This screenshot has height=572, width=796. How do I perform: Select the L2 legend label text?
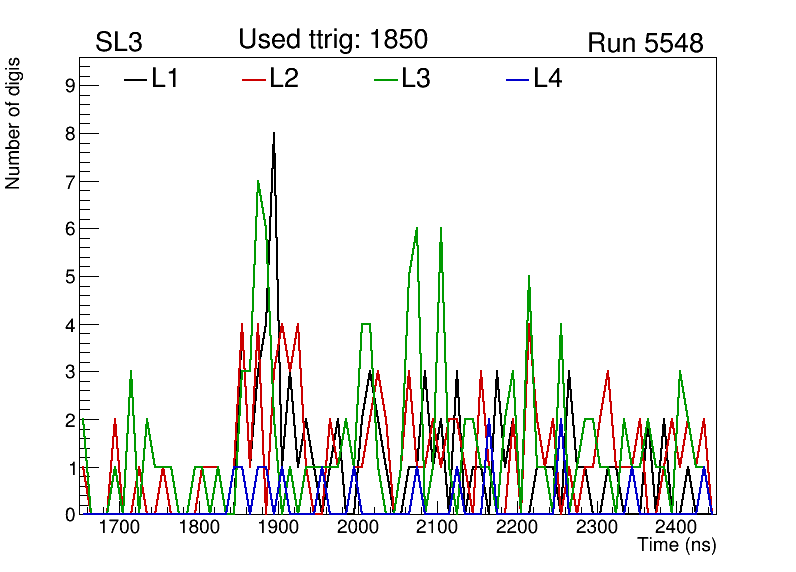(x=285, y=79)
